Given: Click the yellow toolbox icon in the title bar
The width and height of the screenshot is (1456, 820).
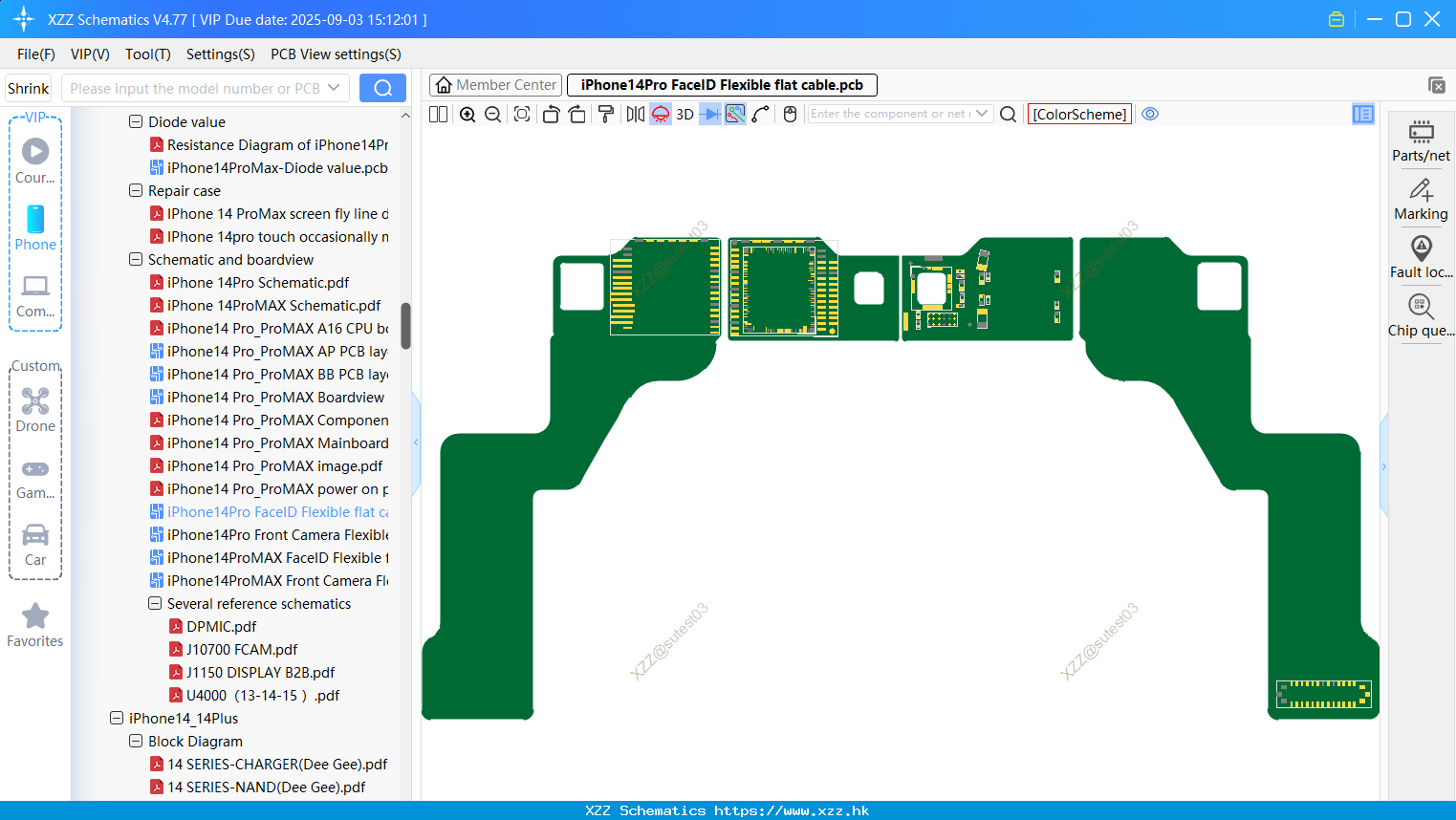Looking at the screenshot, I should [x=1336, y=19].
